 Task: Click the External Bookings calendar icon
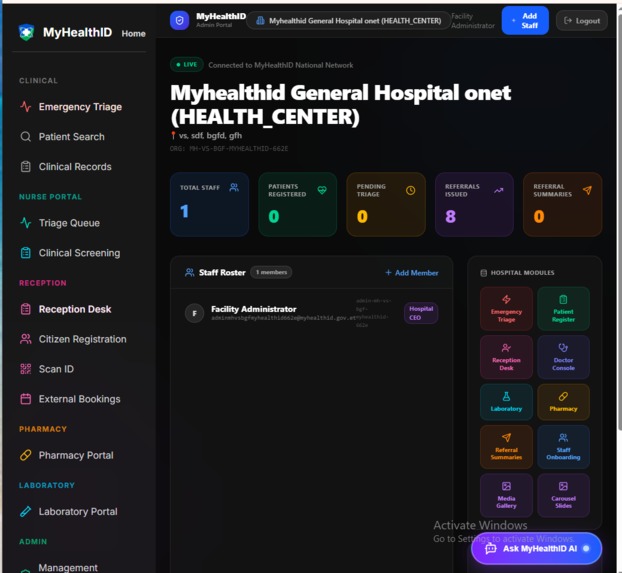[x=26, y=399]
